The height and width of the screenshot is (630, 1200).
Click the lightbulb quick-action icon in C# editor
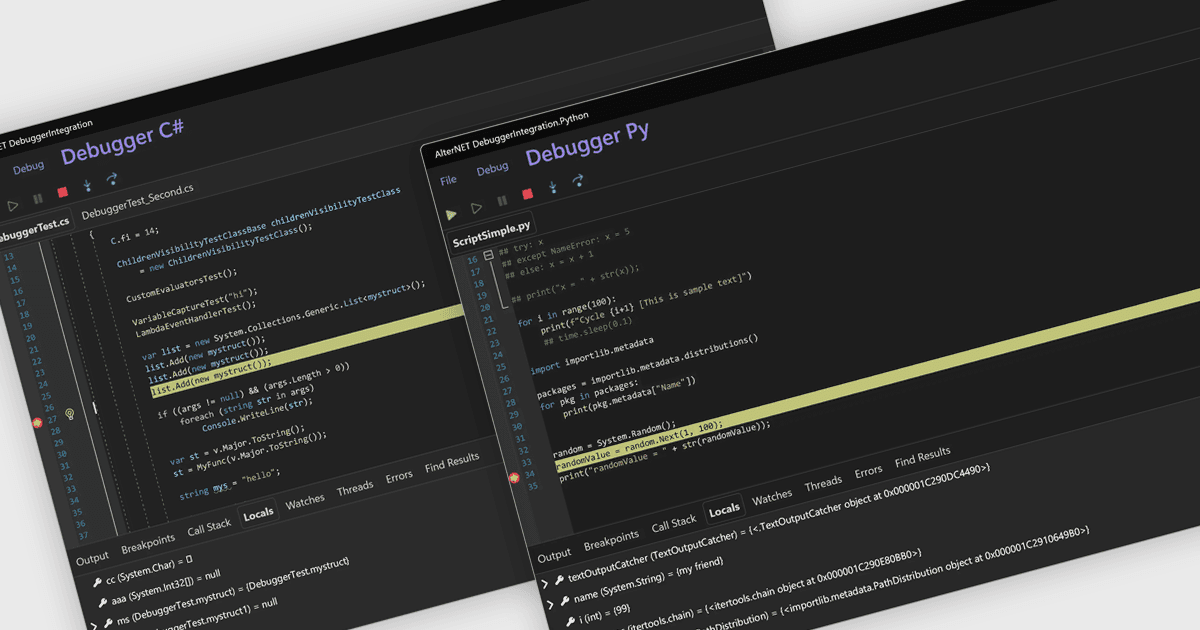click(x=70, y=413)
